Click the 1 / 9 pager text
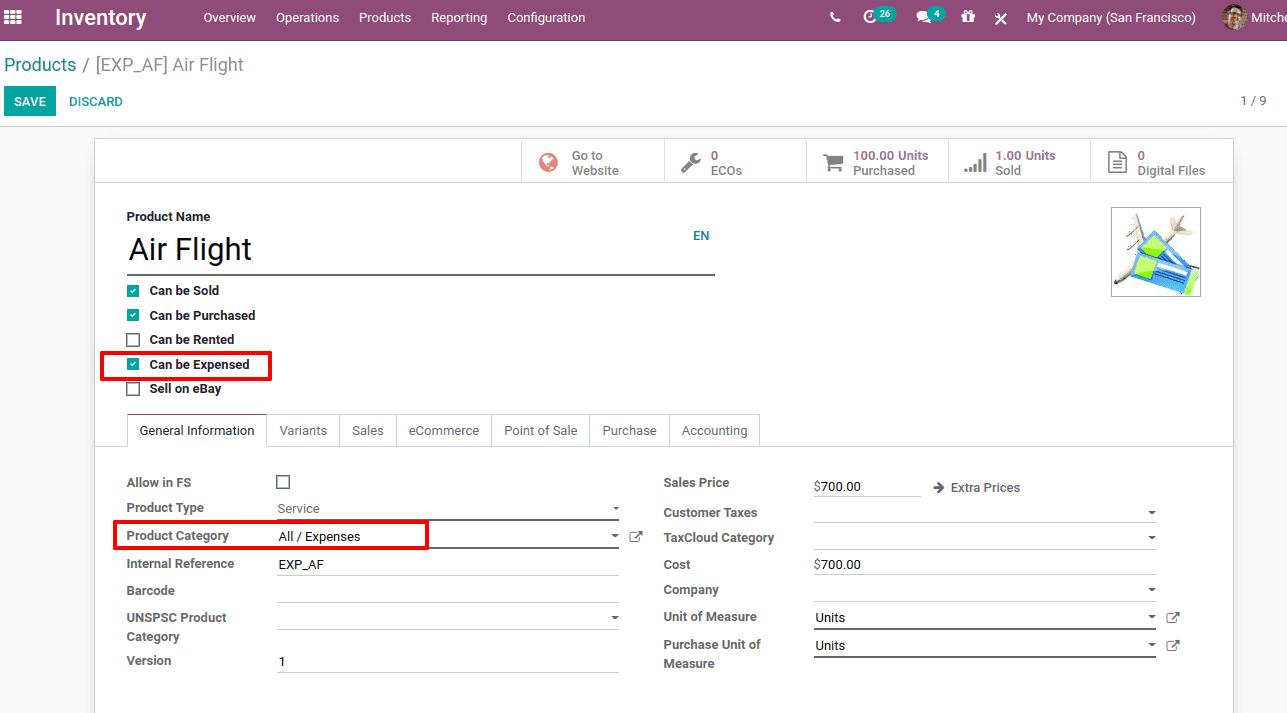1287x713 pixels. pos(1253,101)
